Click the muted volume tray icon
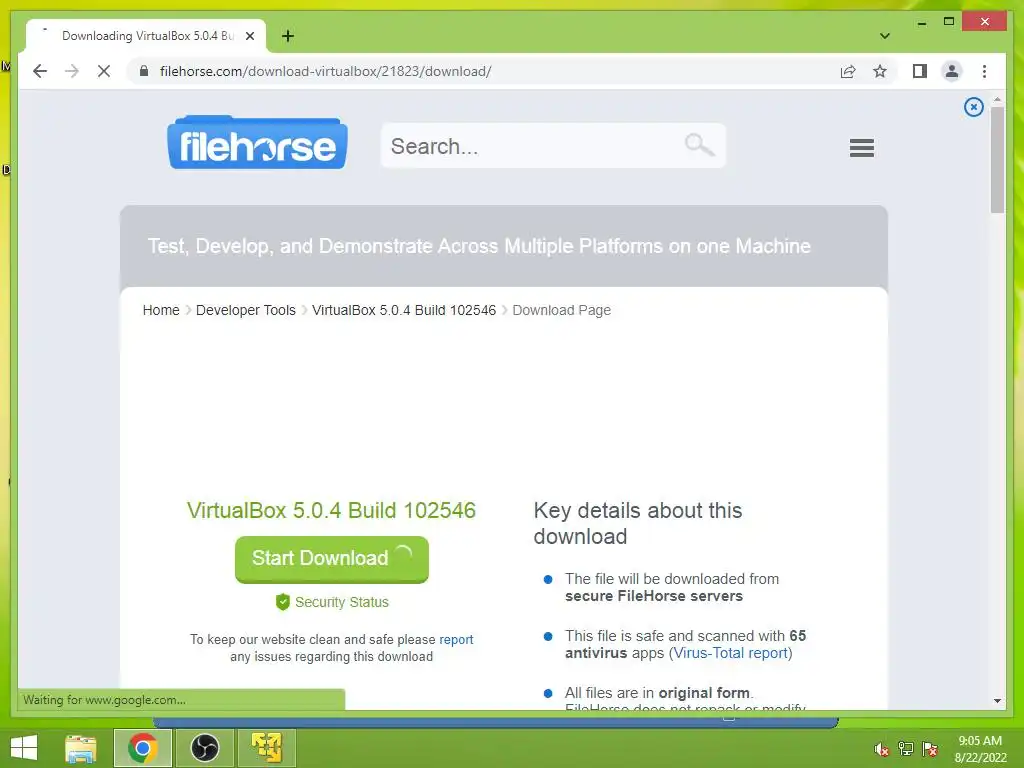Viewport: 1024px width, 768px height. coord(881,750)
